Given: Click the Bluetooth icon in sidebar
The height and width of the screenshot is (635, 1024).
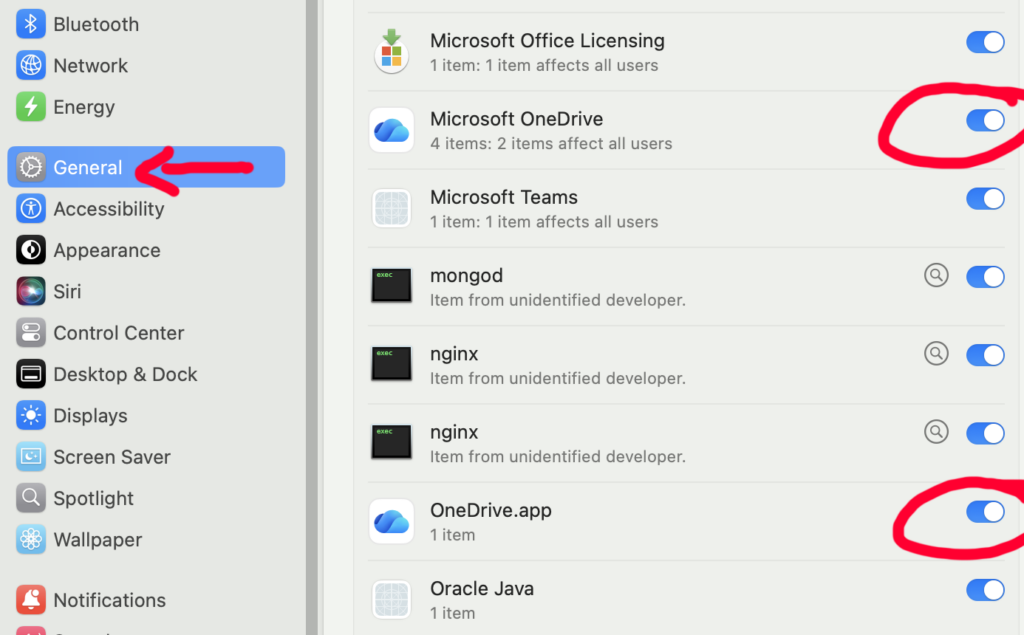Looking at the screenshot, I should (31, 24).
